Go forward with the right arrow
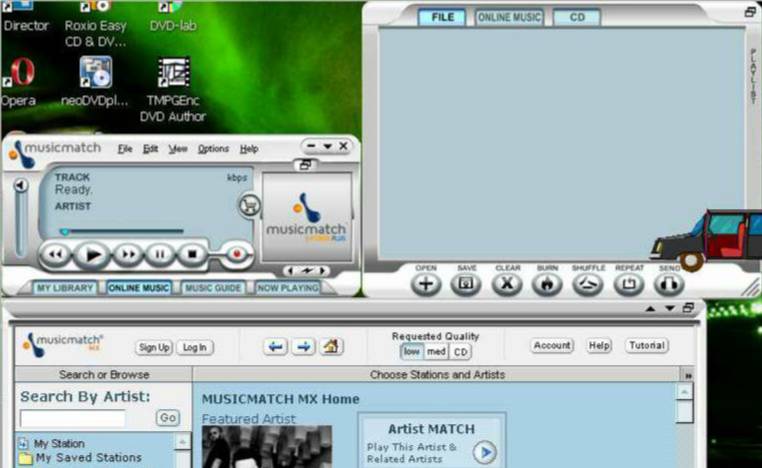This screenshot has height=468, width=762. (304, 347)
